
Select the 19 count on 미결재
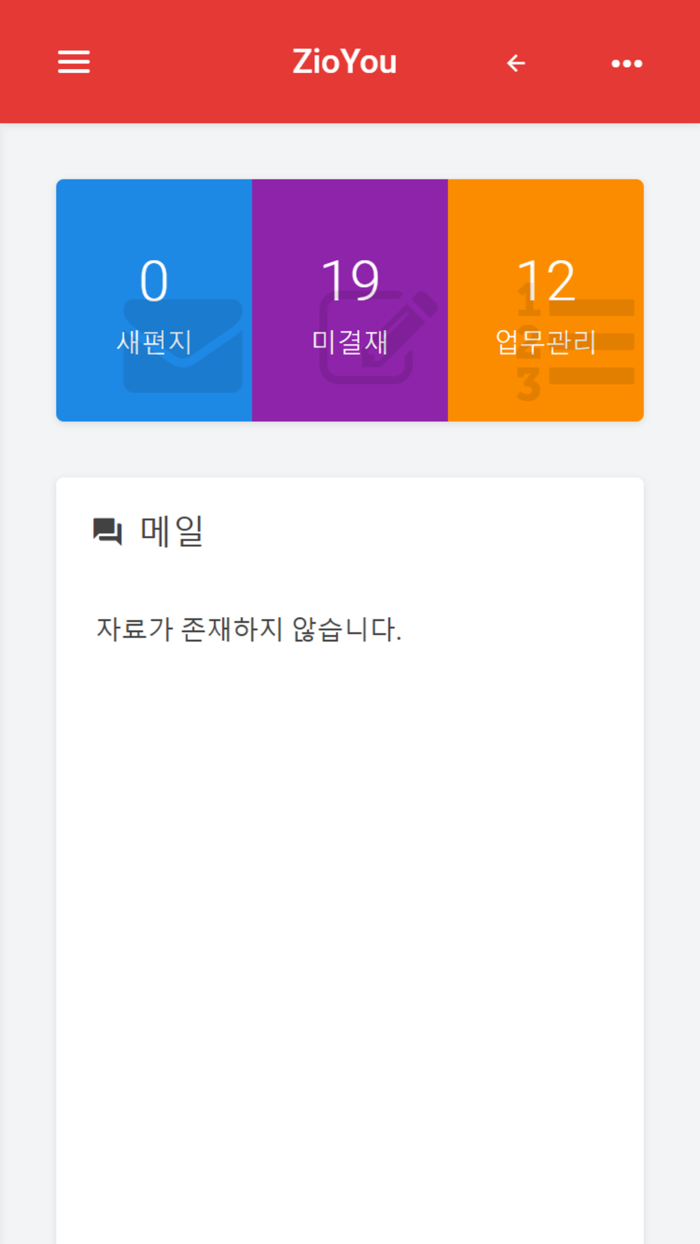tap(349, 281)
